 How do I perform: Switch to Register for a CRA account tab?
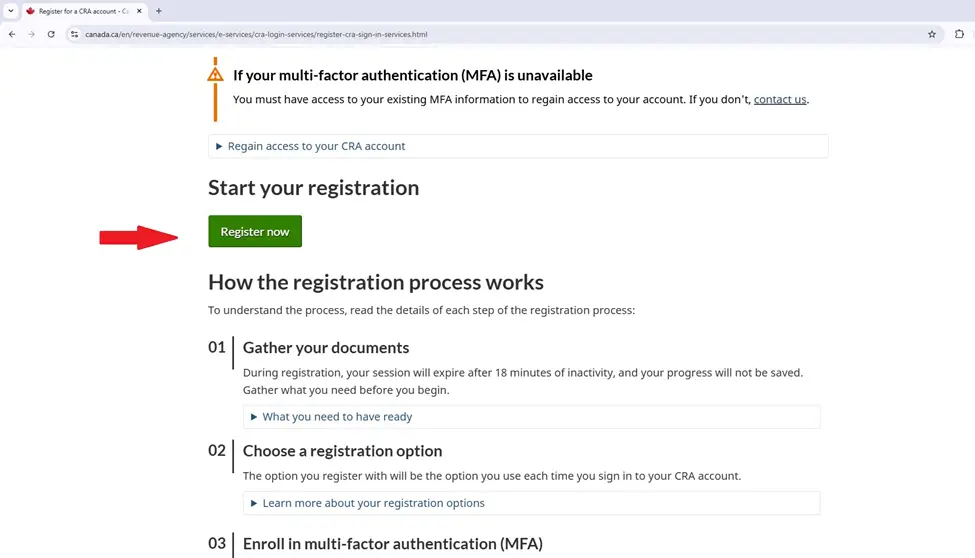[83, 11]
